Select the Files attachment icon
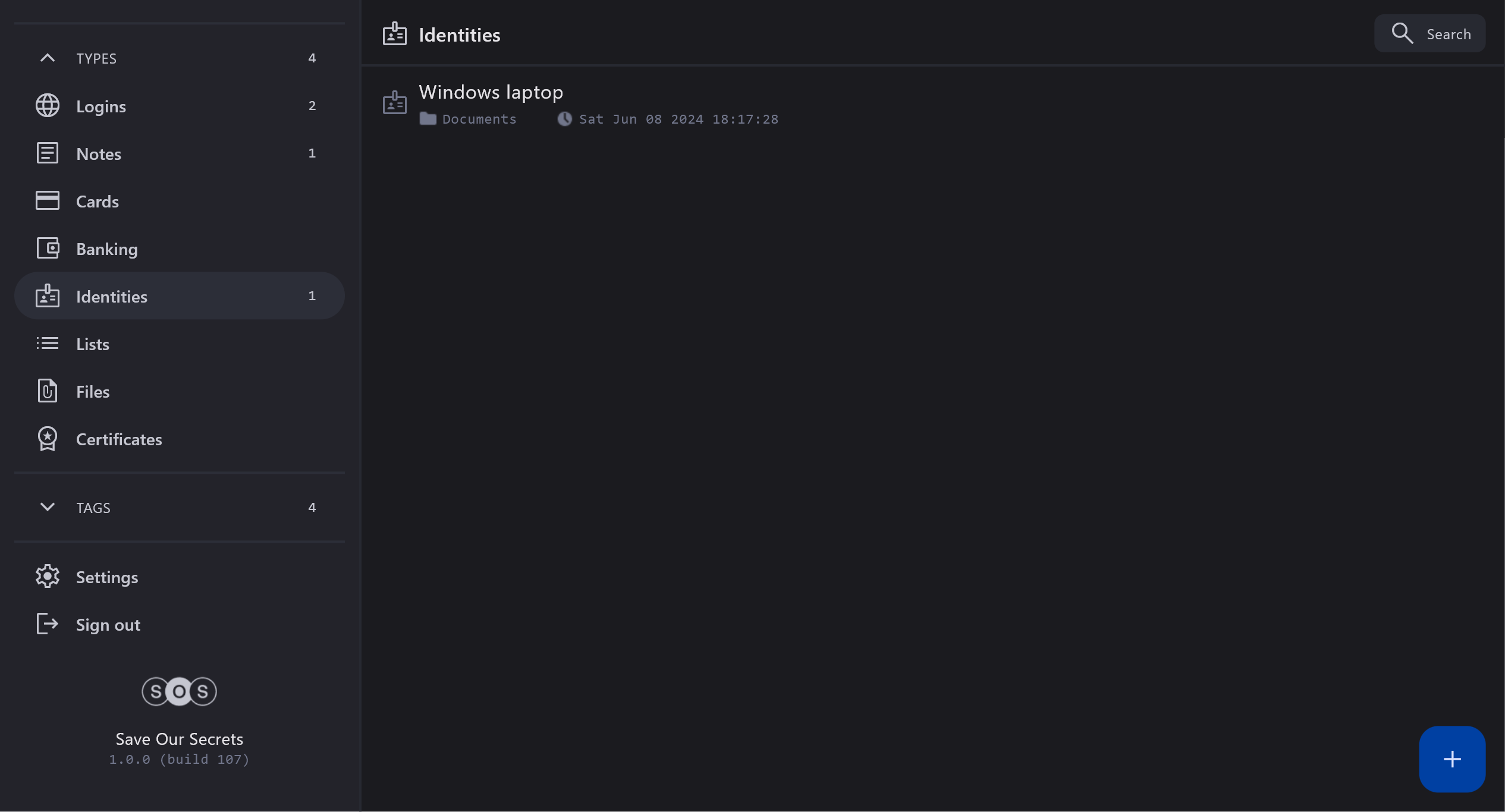Image resolution: width=1505 pixels, height=812 pixels. 48,391
